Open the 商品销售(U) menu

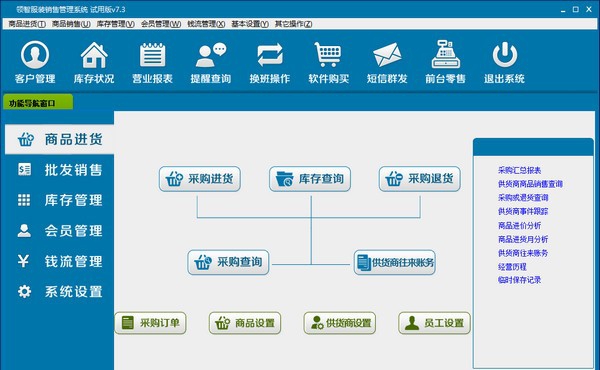(x=71, y=24)
